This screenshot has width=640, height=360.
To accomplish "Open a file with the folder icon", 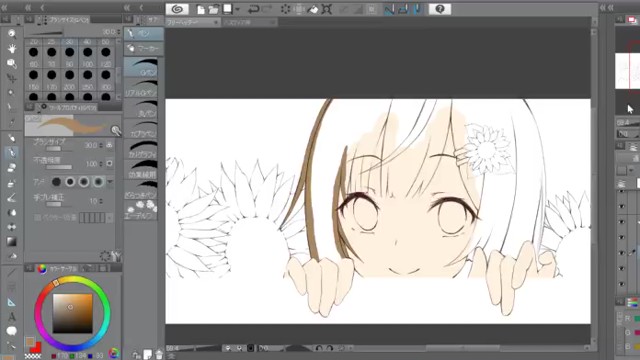I will [213, 9].
